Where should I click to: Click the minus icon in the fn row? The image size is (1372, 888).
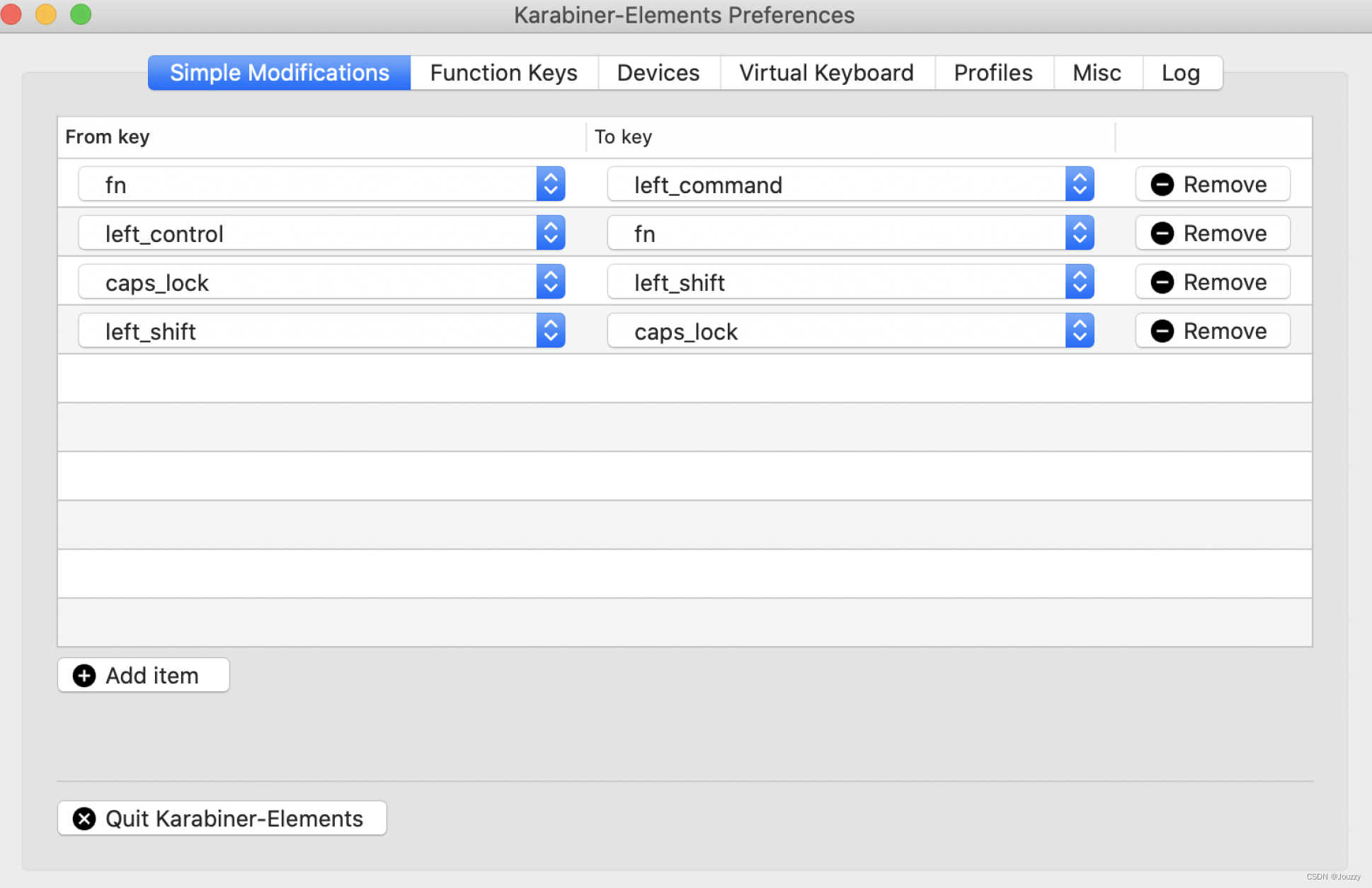click(x=1162, y=185)
